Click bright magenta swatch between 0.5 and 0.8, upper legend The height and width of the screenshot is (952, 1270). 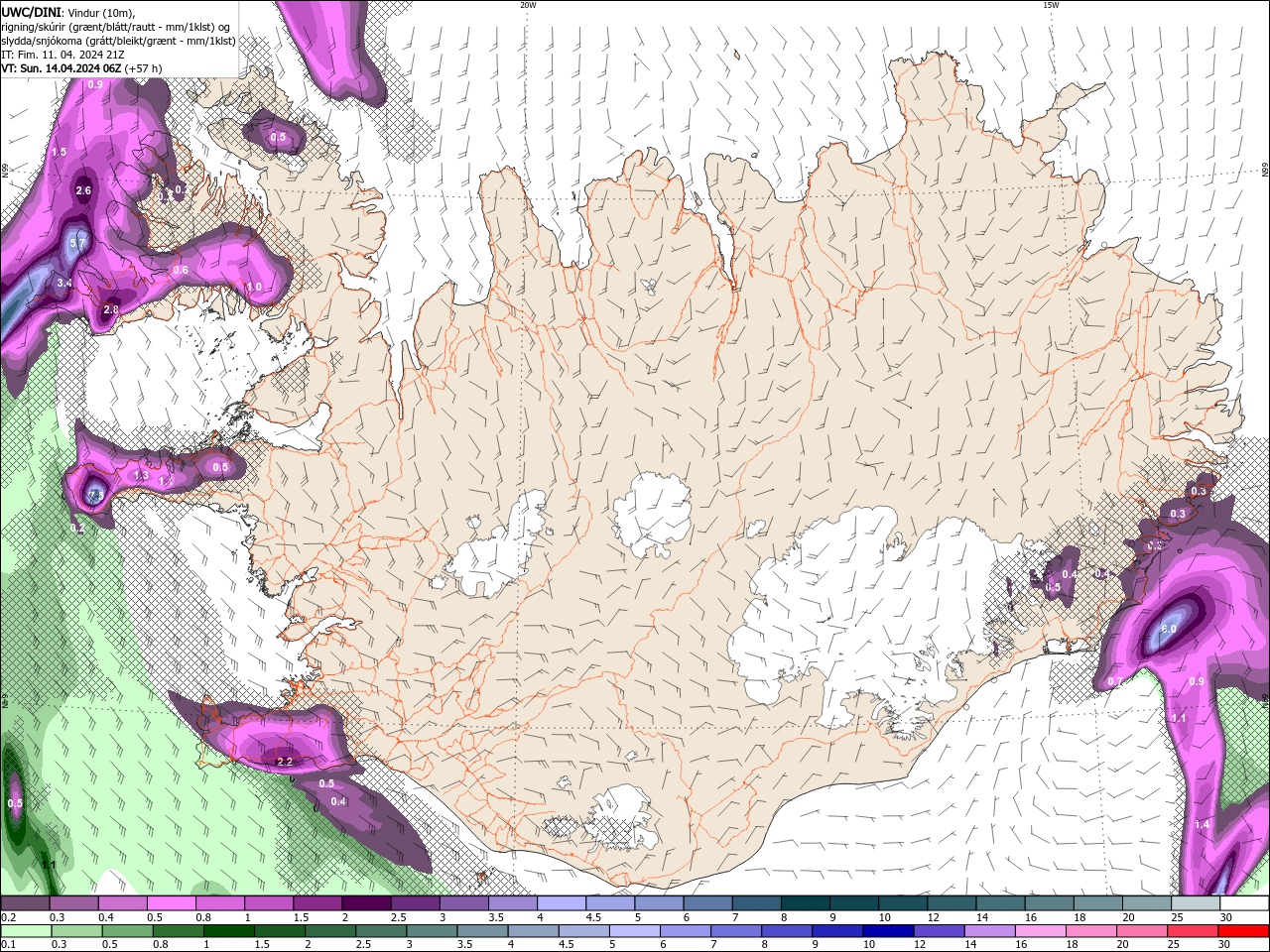point(171,903)
